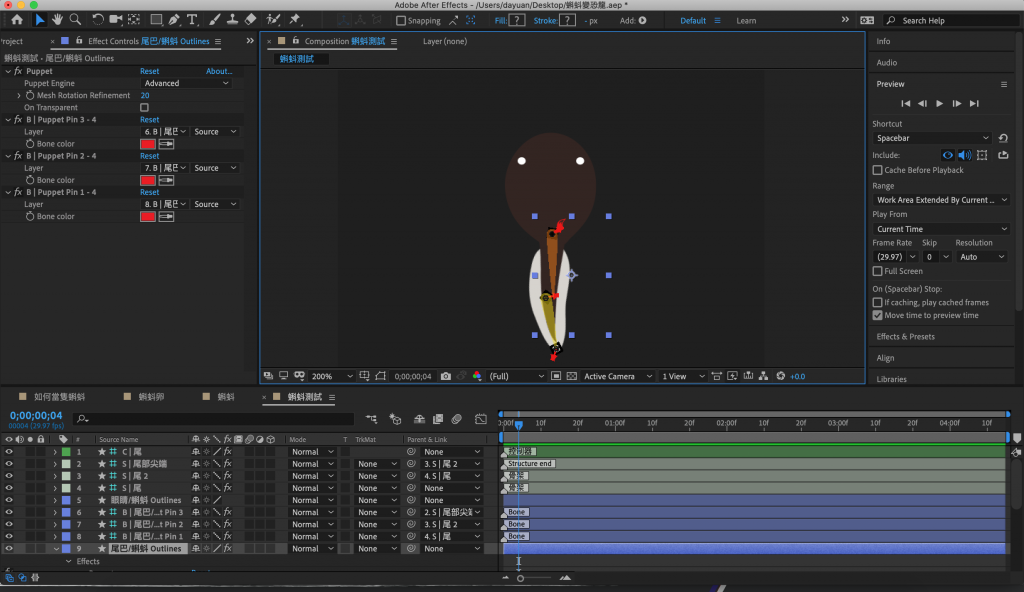Select the Eraser tool
The image size is (1024, 592).
250,19
